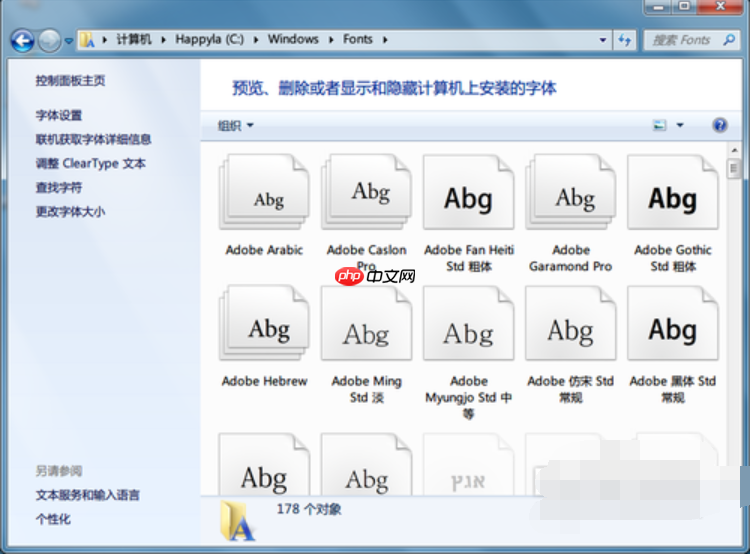Select the Adobe 黑体 Std font icon
This screenshot has width=750, height=554.
pyautogui.click(x=673, y=323)
